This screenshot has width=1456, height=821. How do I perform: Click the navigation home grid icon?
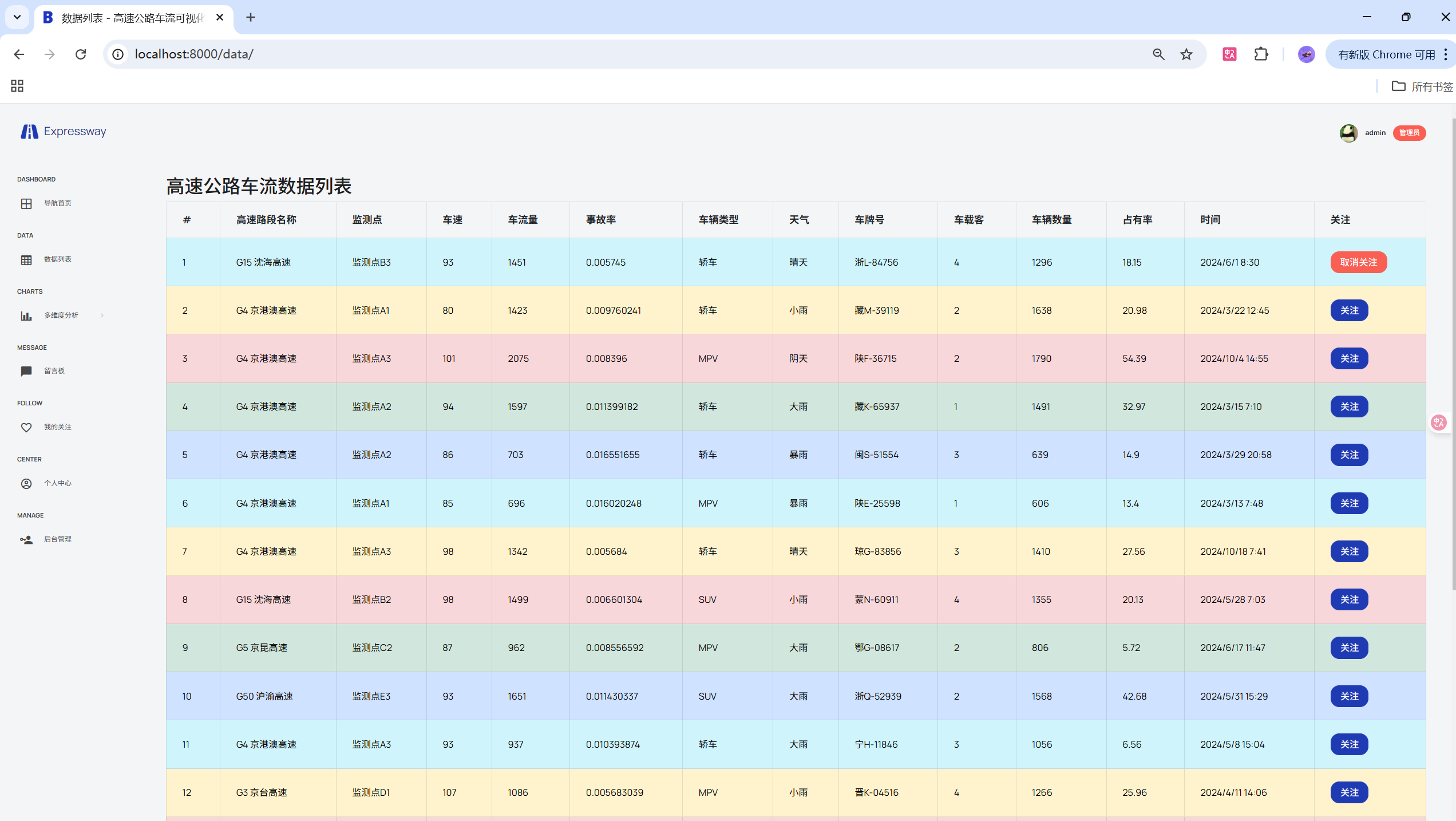(x=26, y=204)
